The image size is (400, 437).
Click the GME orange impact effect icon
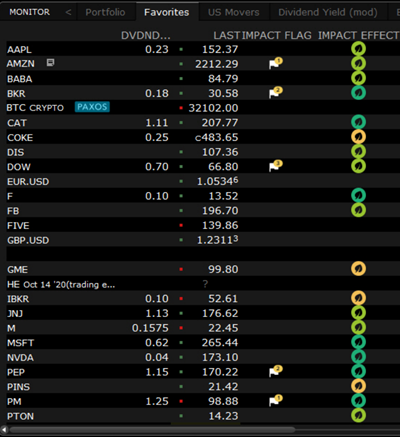(x=358, y=269)
